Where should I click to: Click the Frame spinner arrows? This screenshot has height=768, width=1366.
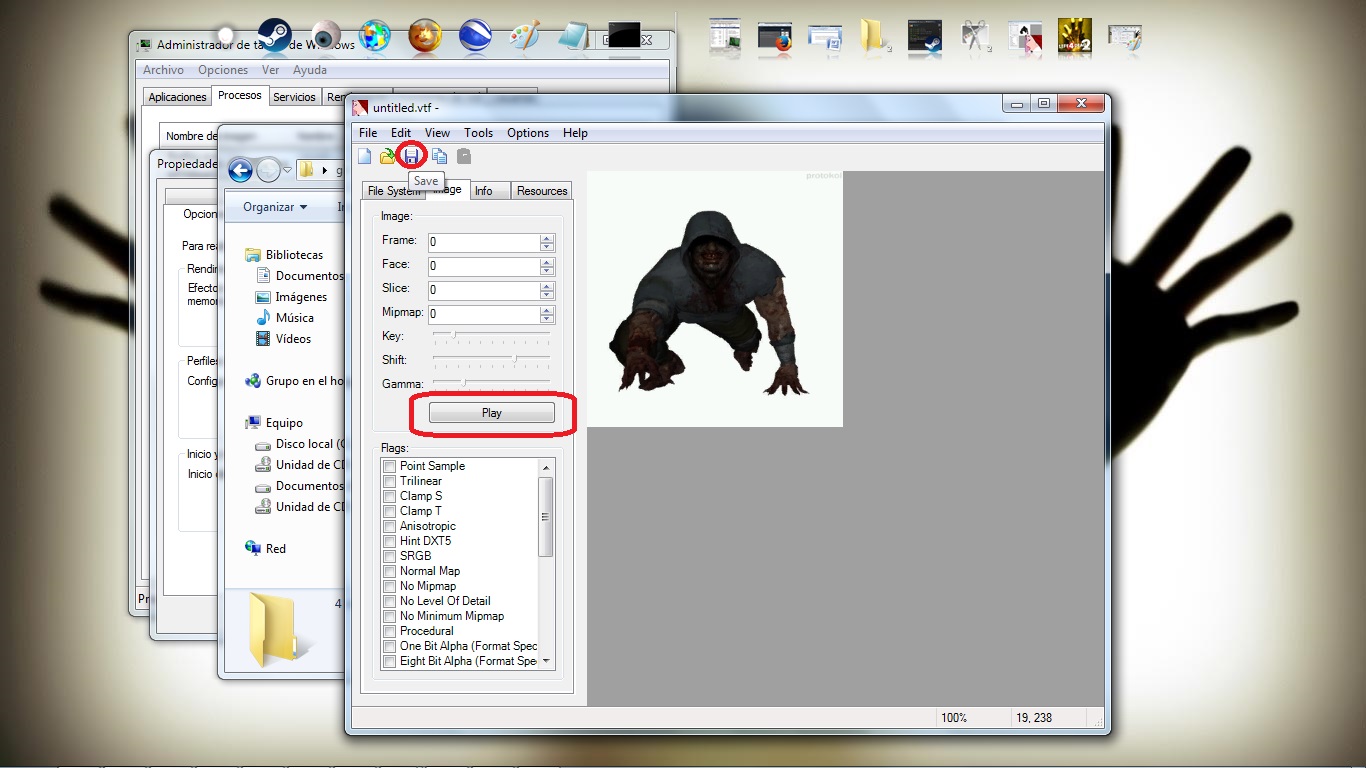(x=546, y=242)
